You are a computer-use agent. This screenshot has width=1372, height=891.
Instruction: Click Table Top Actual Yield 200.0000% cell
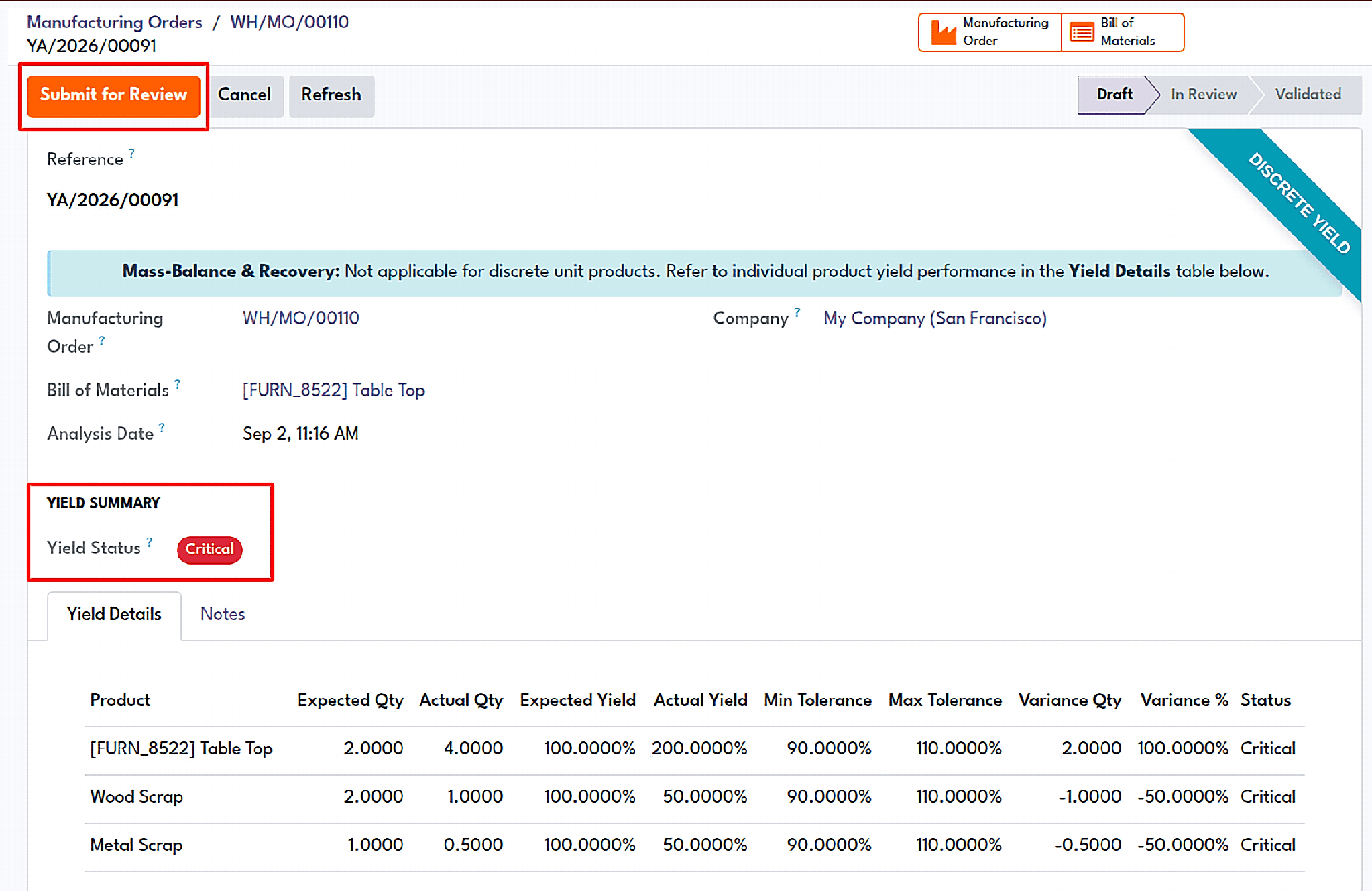click(x=699, y=749)
